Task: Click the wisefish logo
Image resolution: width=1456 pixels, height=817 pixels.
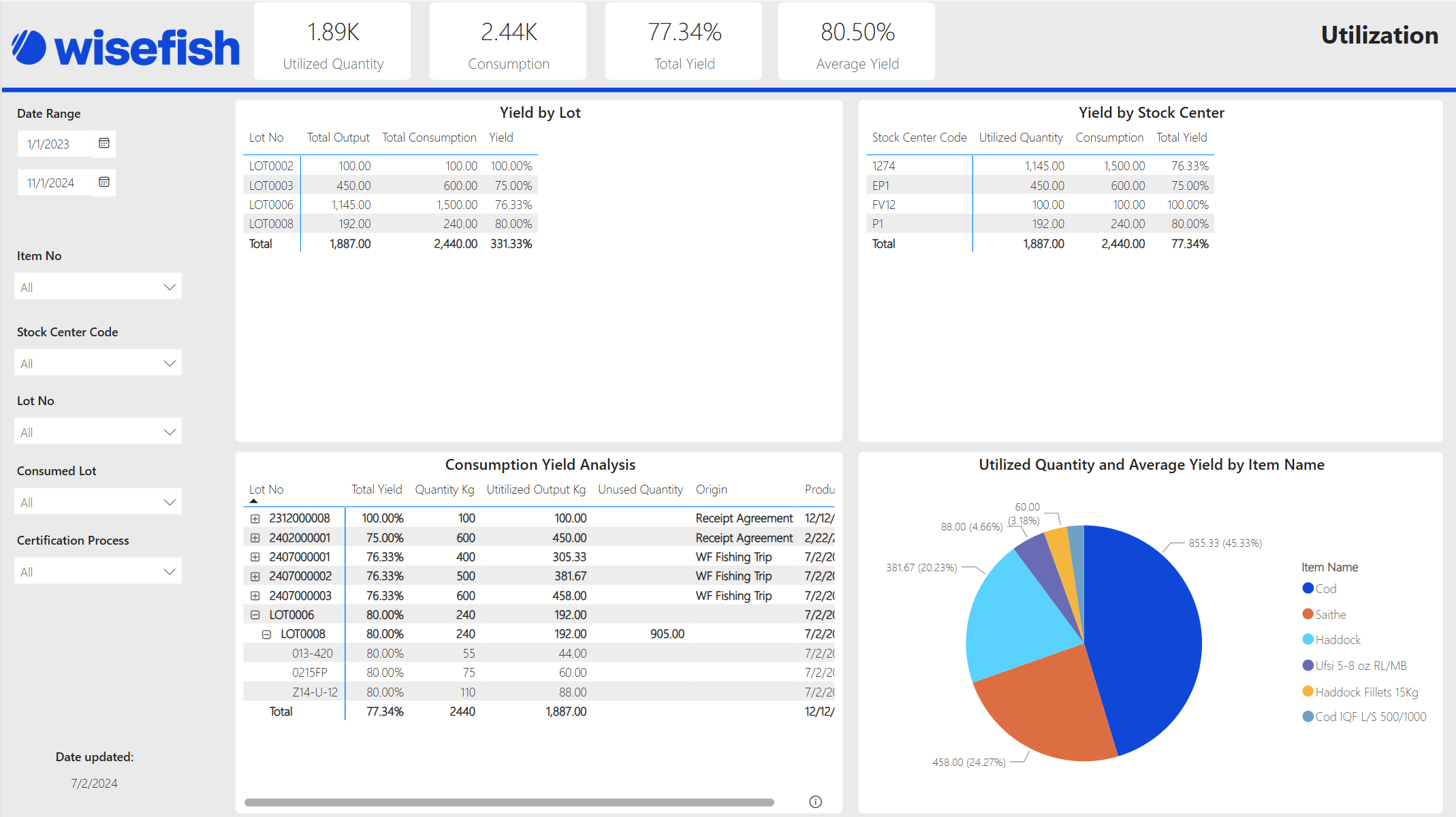Action: [x=127, y=47]
